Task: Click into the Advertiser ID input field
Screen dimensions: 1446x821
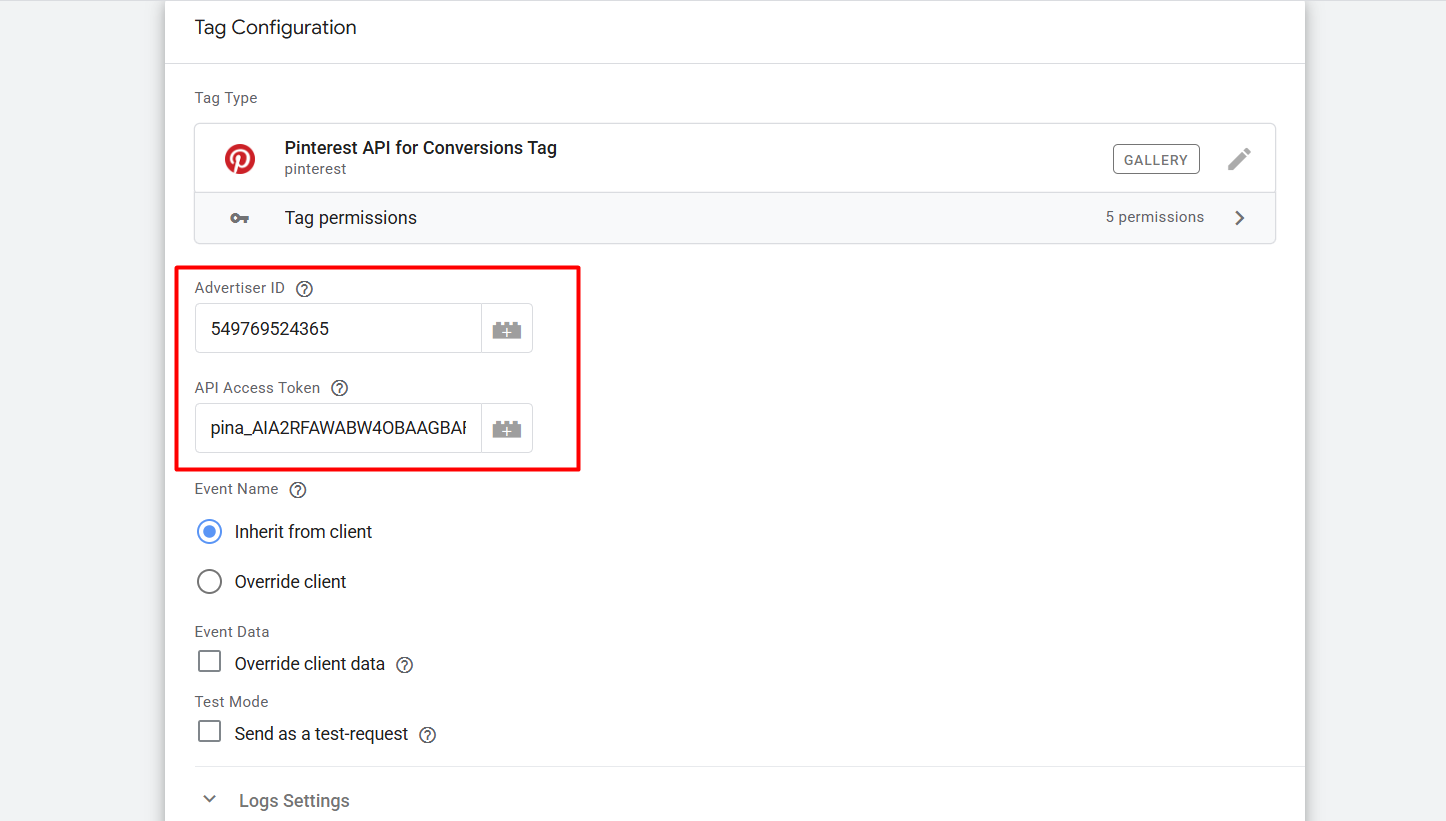Action: point(338,329)
